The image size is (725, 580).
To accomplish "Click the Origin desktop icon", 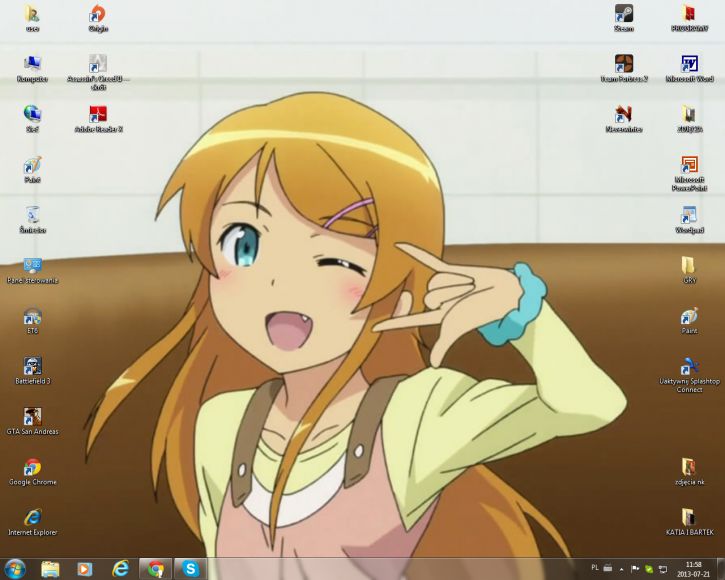I will click(97, 14).
